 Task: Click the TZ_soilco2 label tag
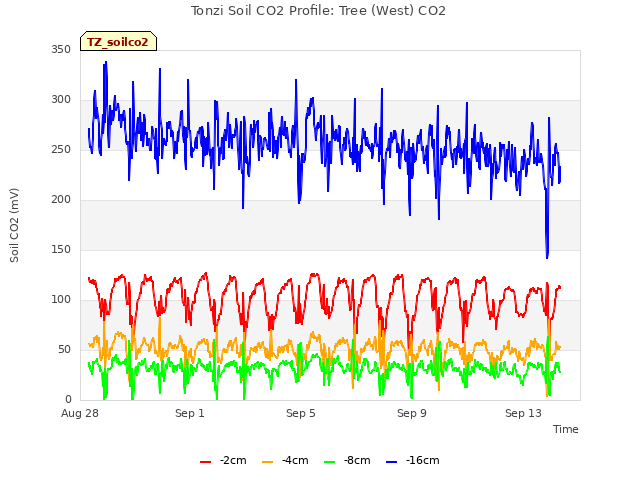(x=118, y=41)
